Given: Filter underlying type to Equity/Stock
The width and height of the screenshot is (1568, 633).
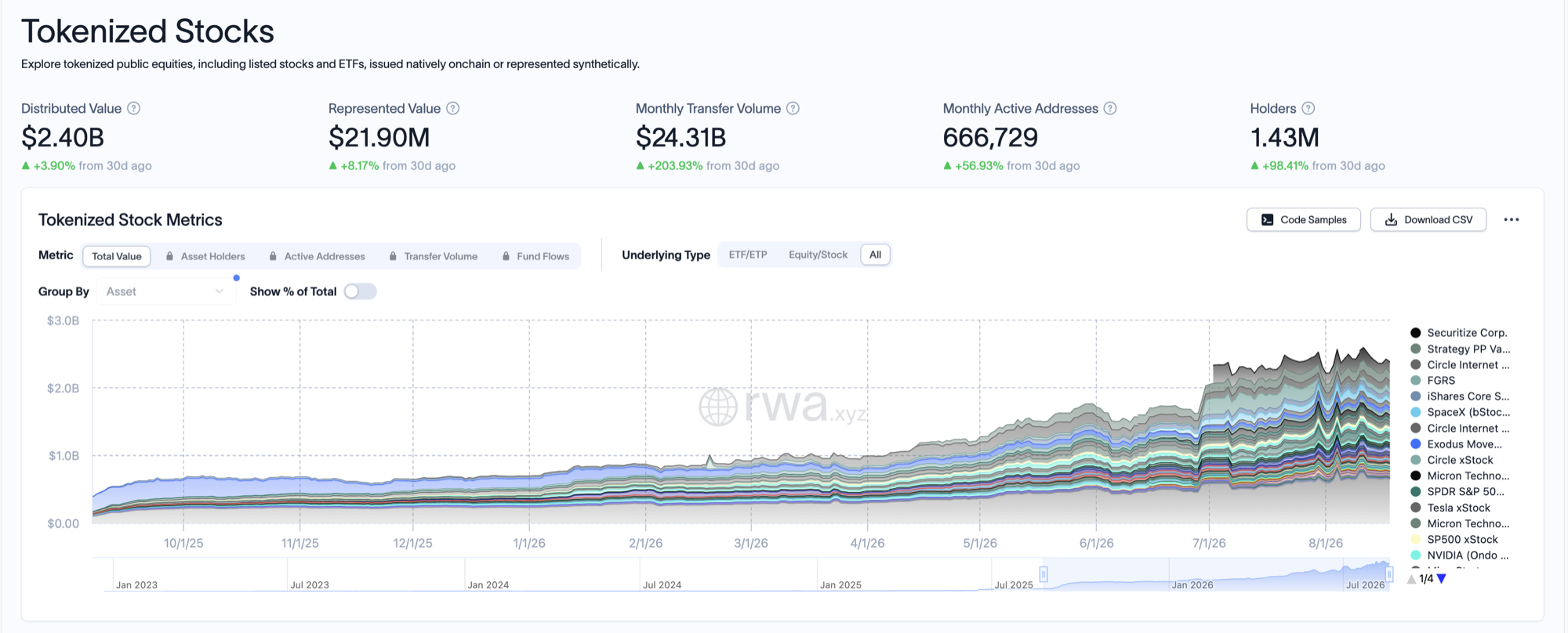Looking at the screenshot, I should (818, 255).
